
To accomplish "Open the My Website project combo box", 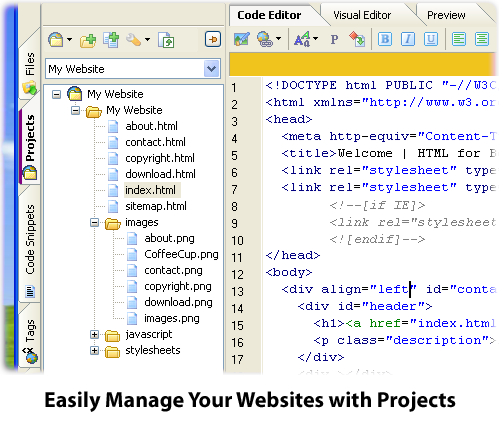I will (133, 69).
